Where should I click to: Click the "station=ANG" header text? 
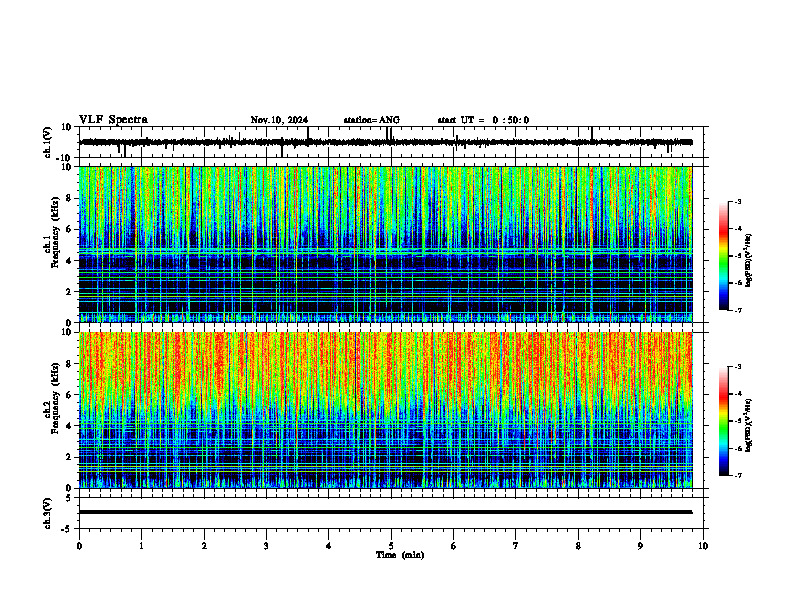pos(372,120)
